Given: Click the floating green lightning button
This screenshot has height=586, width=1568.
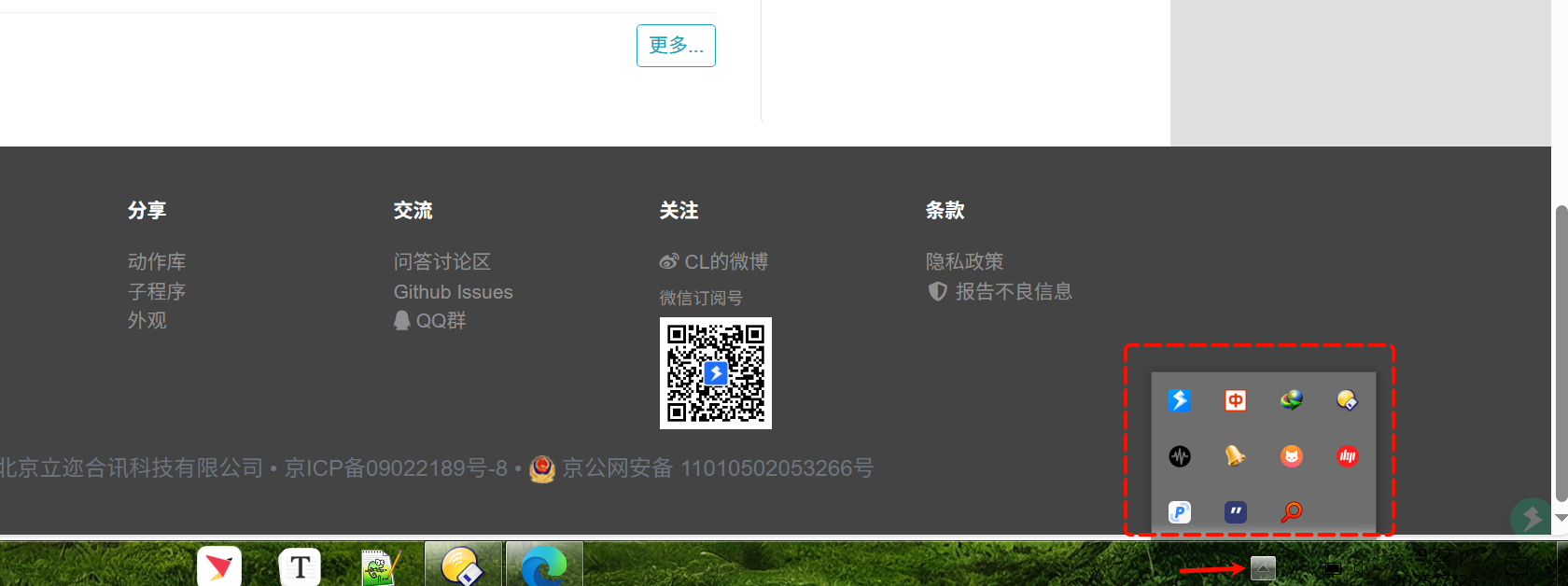Looking at the screenshot, I should [x=1531, y=516].
